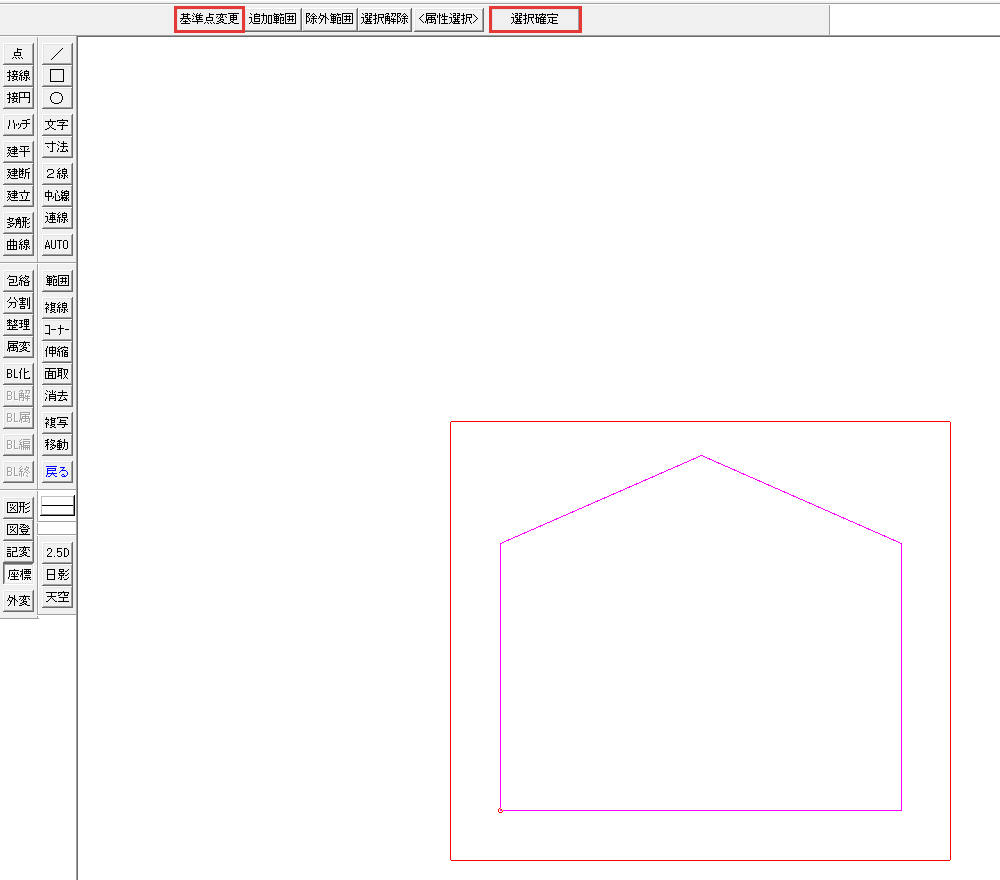The image size is (1000, 880).
Task: Select the 分割 divide tool
Action: (x=18, y=303)
